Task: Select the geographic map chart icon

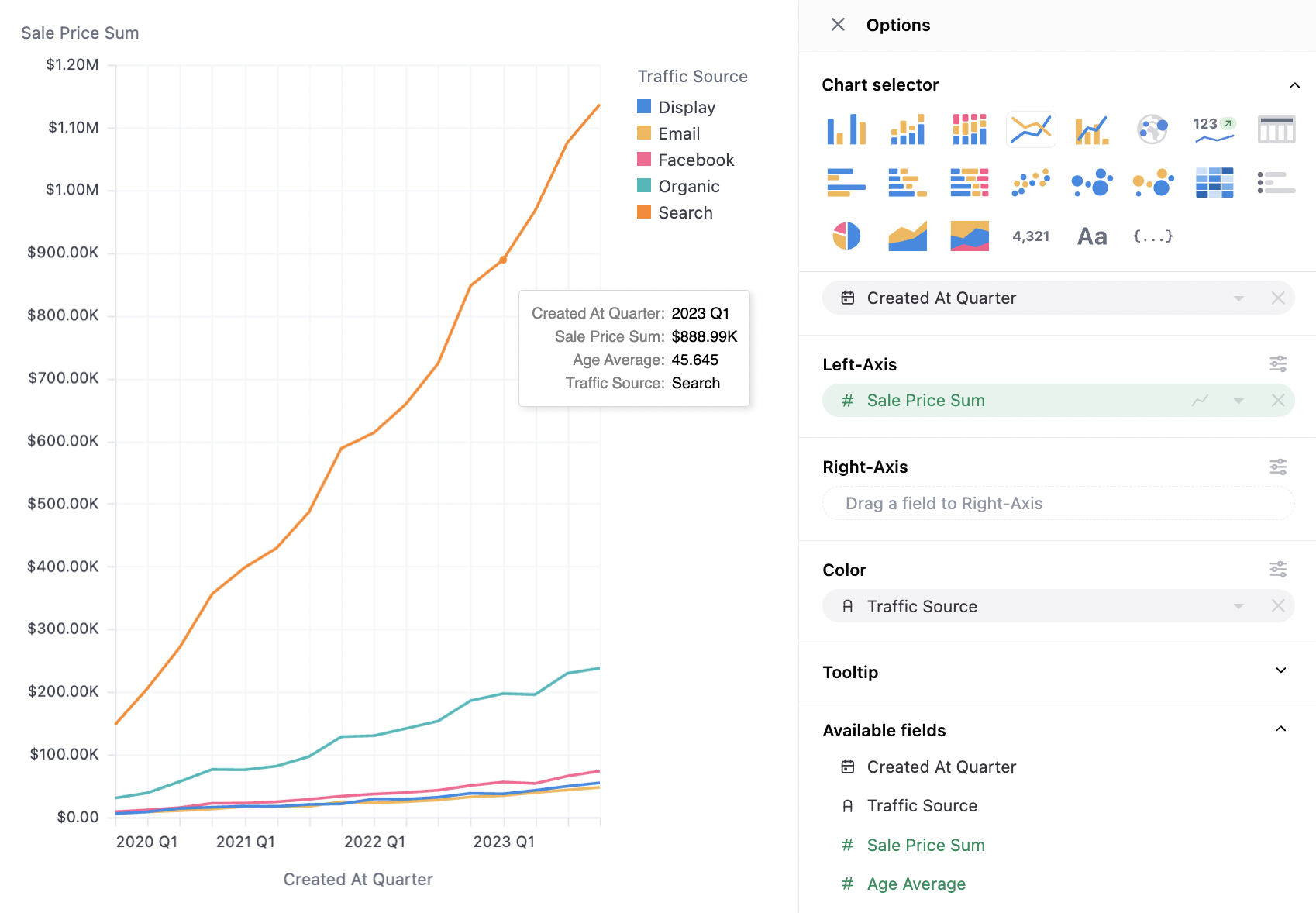Action: [1152, 129]
